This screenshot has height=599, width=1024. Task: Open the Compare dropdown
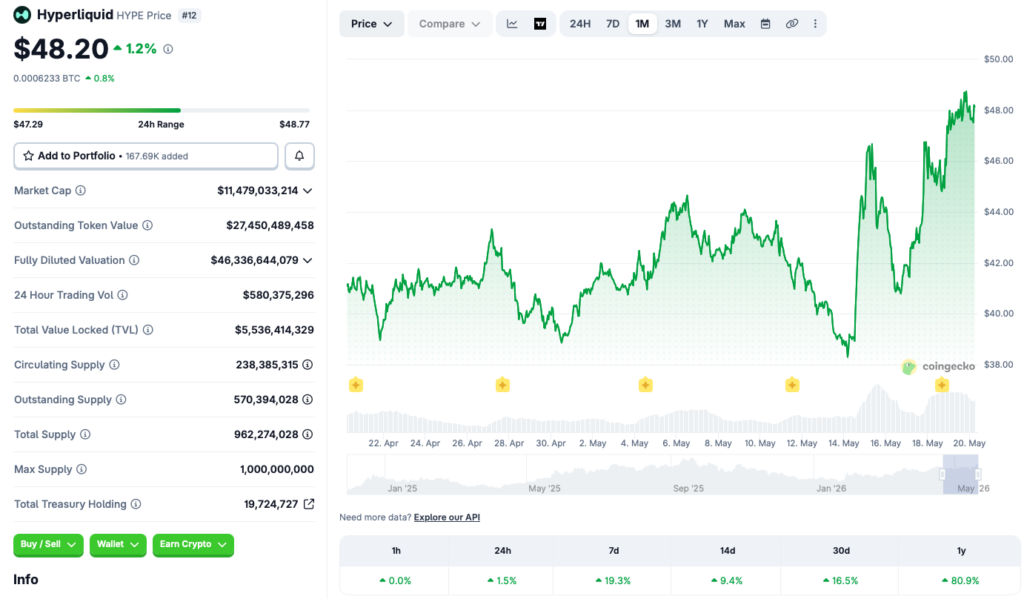(449, 24)
